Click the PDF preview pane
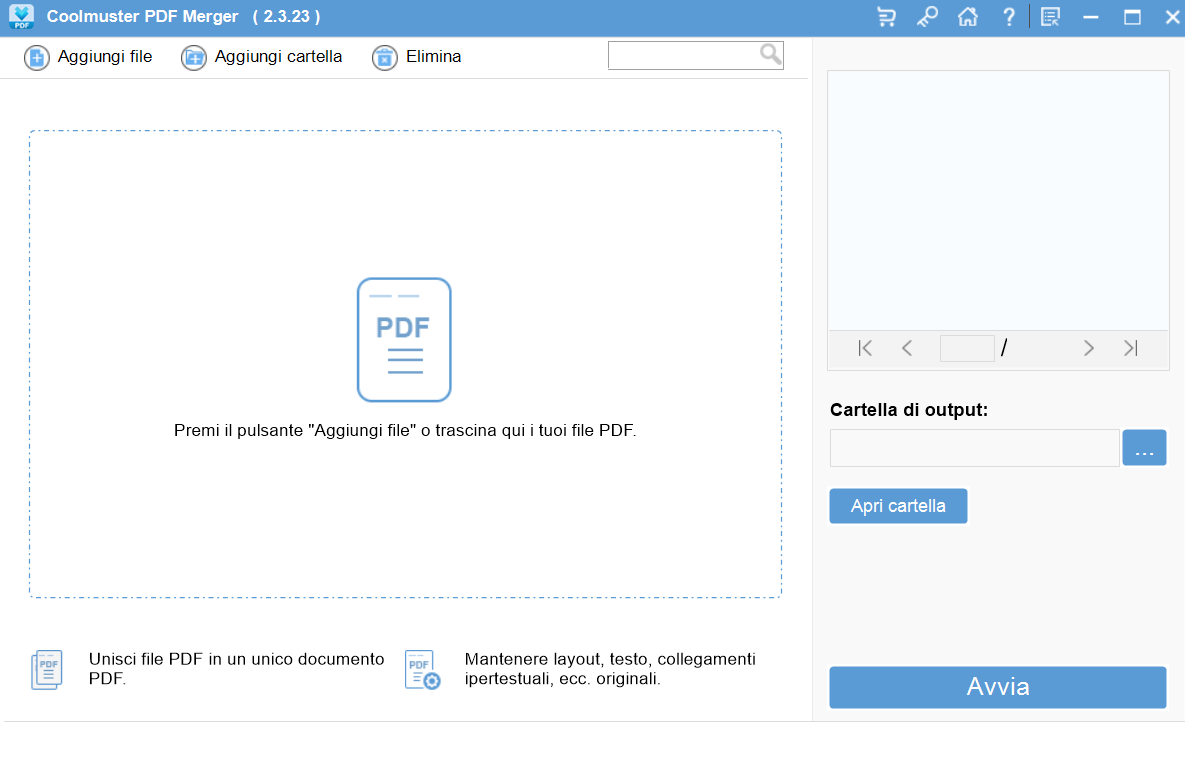The height and width of the screenshot is (760, 1185). tap(998, 200)
